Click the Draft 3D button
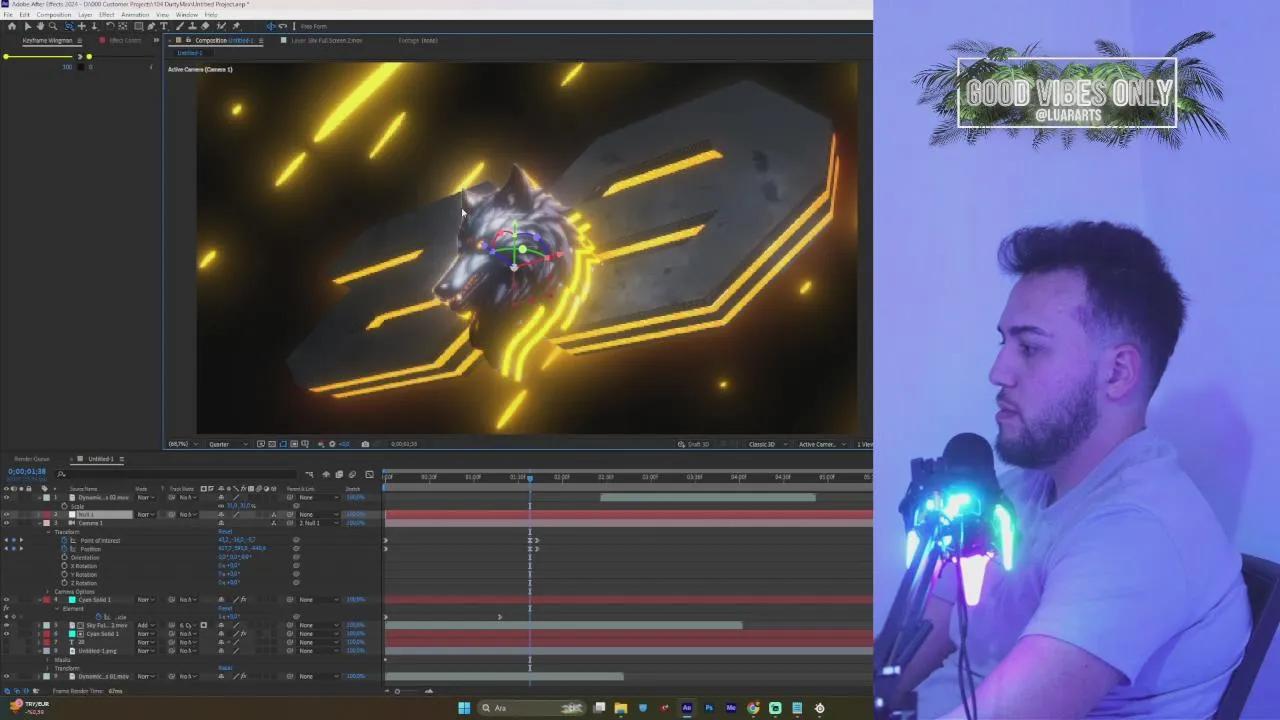This screenshot has width=1280, height=720. click(x=693, y=444)
